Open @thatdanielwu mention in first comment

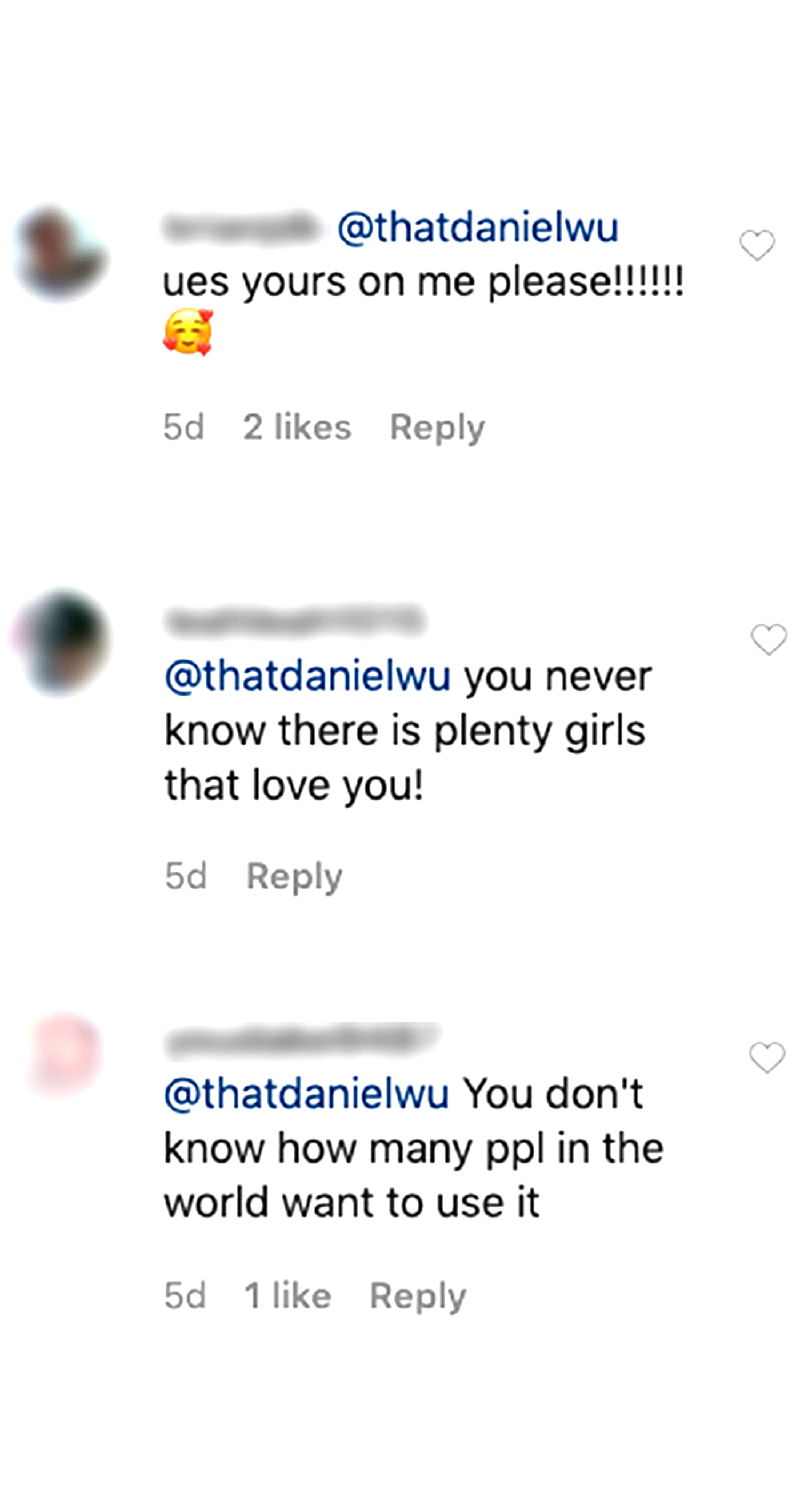point(478,228)
